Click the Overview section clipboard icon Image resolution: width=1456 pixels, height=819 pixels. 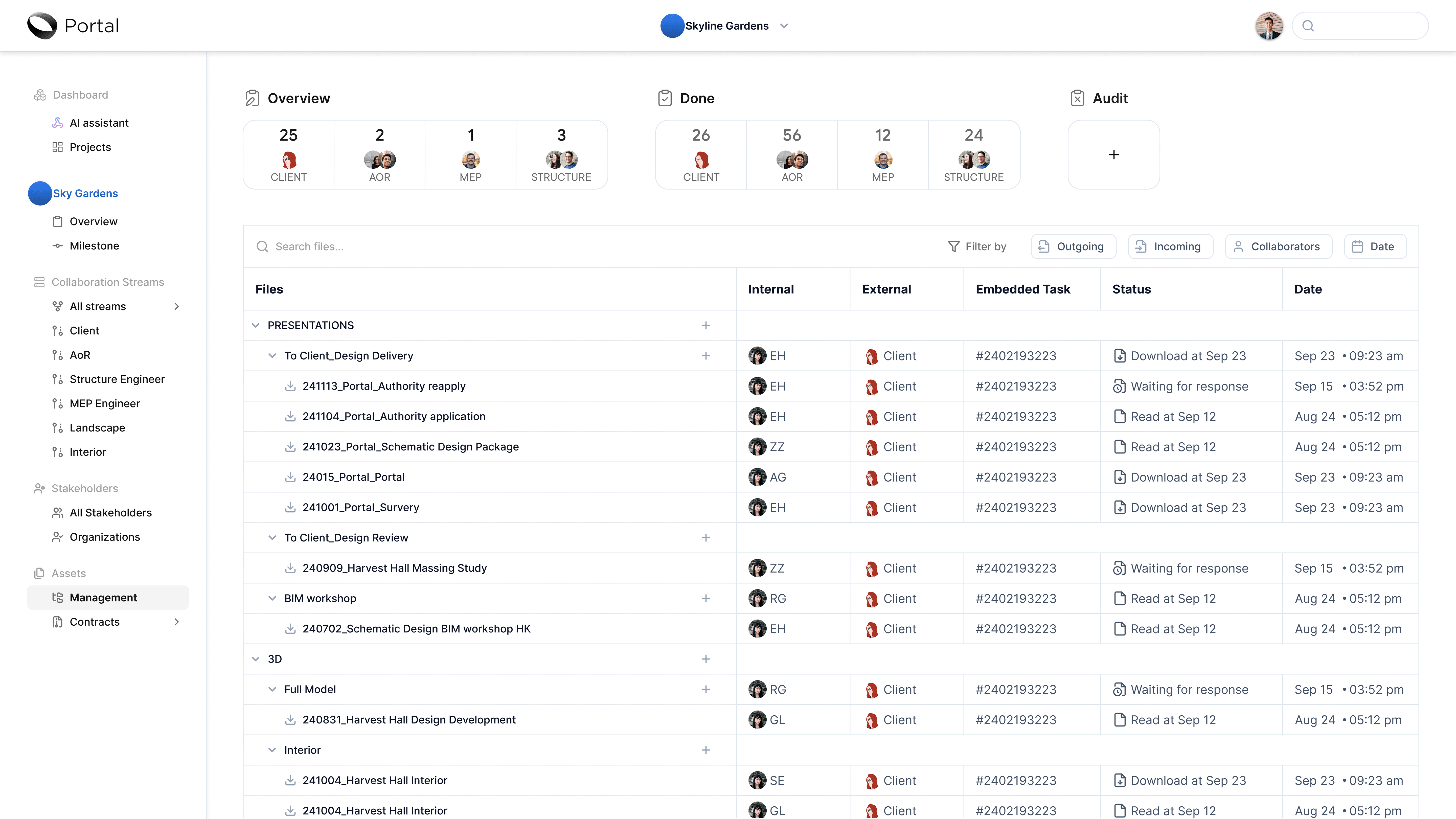(252, 98)
